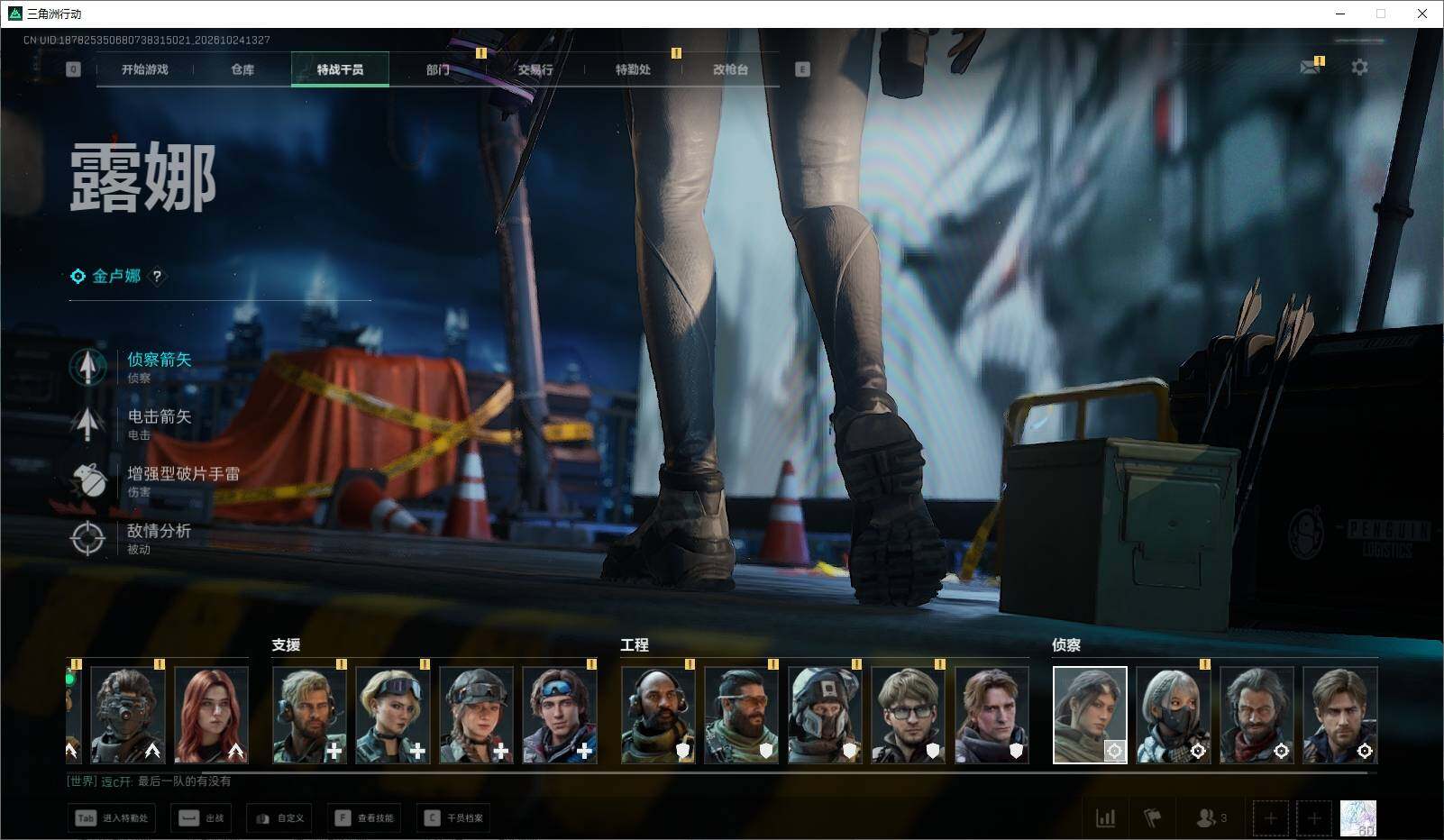The image size is (1444, 840).
Task: Click the 进入特勤处 button
Action: [112, 818]
